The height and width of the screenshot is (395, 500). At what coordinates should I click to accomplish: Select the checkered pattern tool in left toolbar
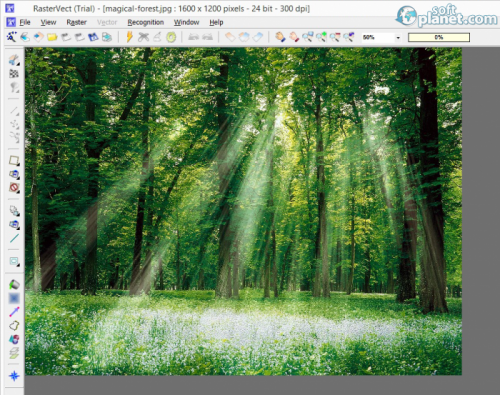pos(14,73)
